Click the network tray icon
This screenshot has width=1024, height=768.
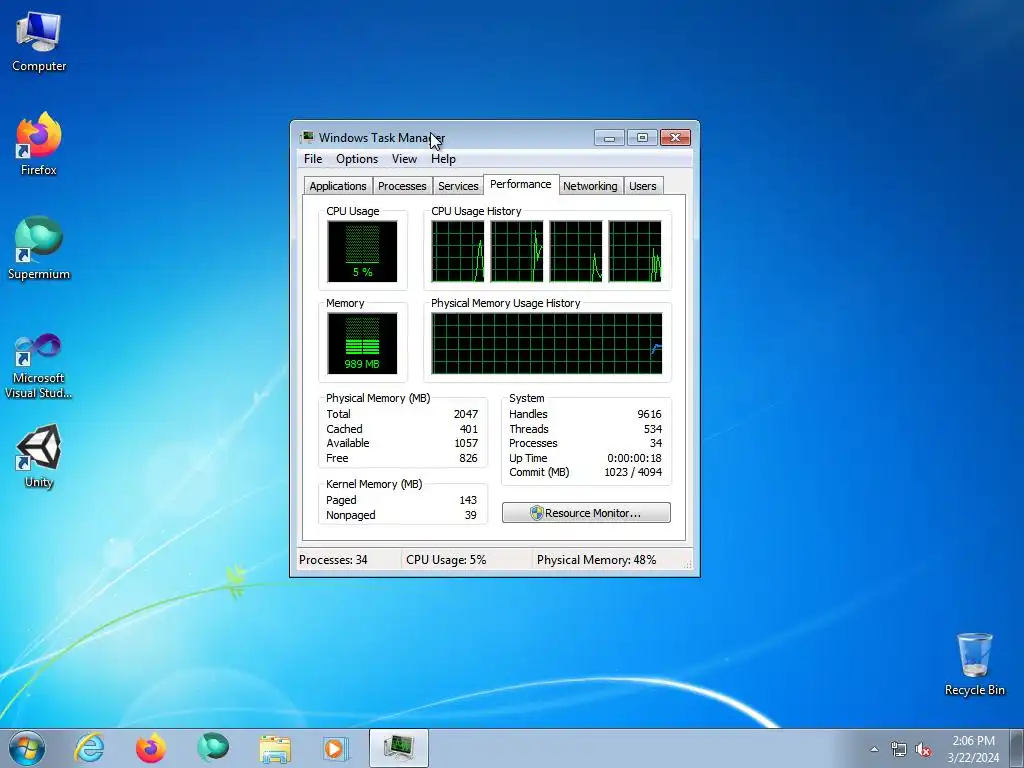tap(899, 750)
